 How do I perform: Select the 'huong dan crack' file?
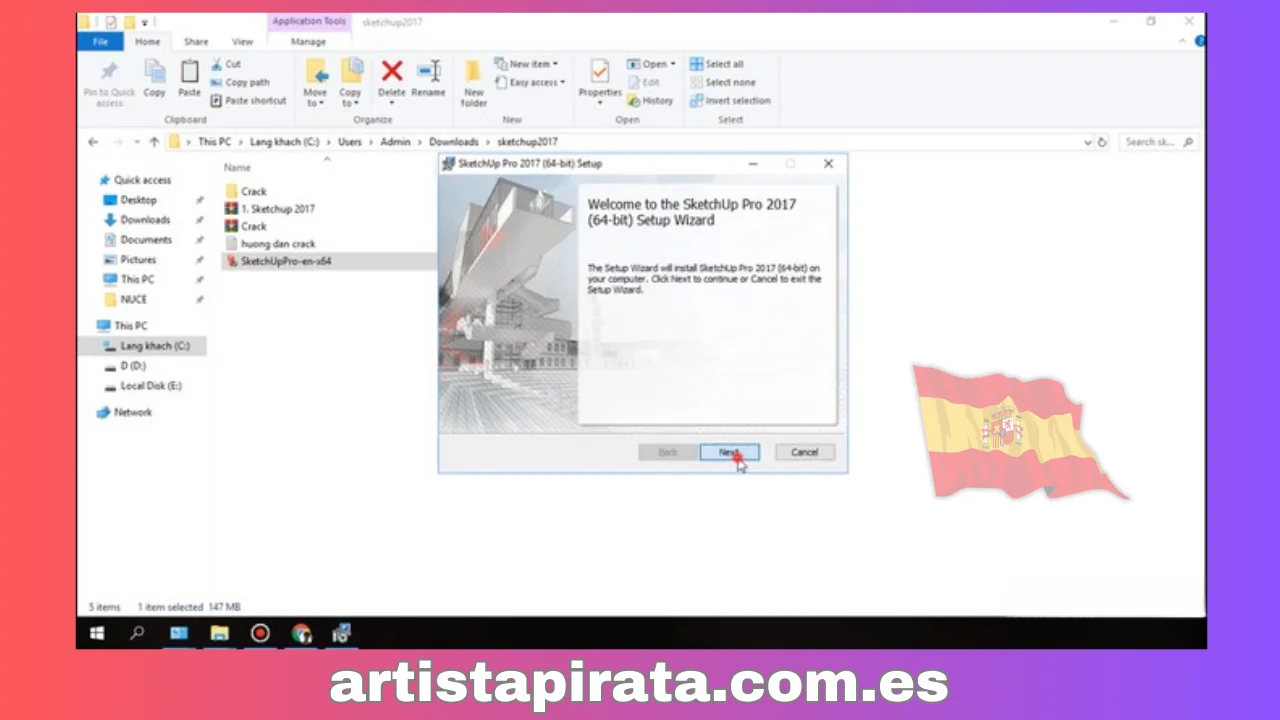click(277, 244)
